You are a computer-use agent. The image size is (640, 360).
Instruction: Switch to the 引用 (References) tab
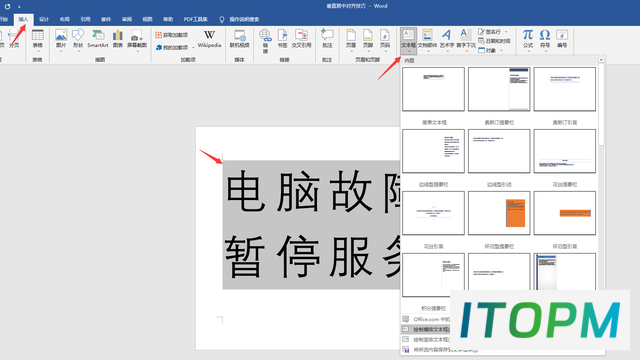pos(85,19)
